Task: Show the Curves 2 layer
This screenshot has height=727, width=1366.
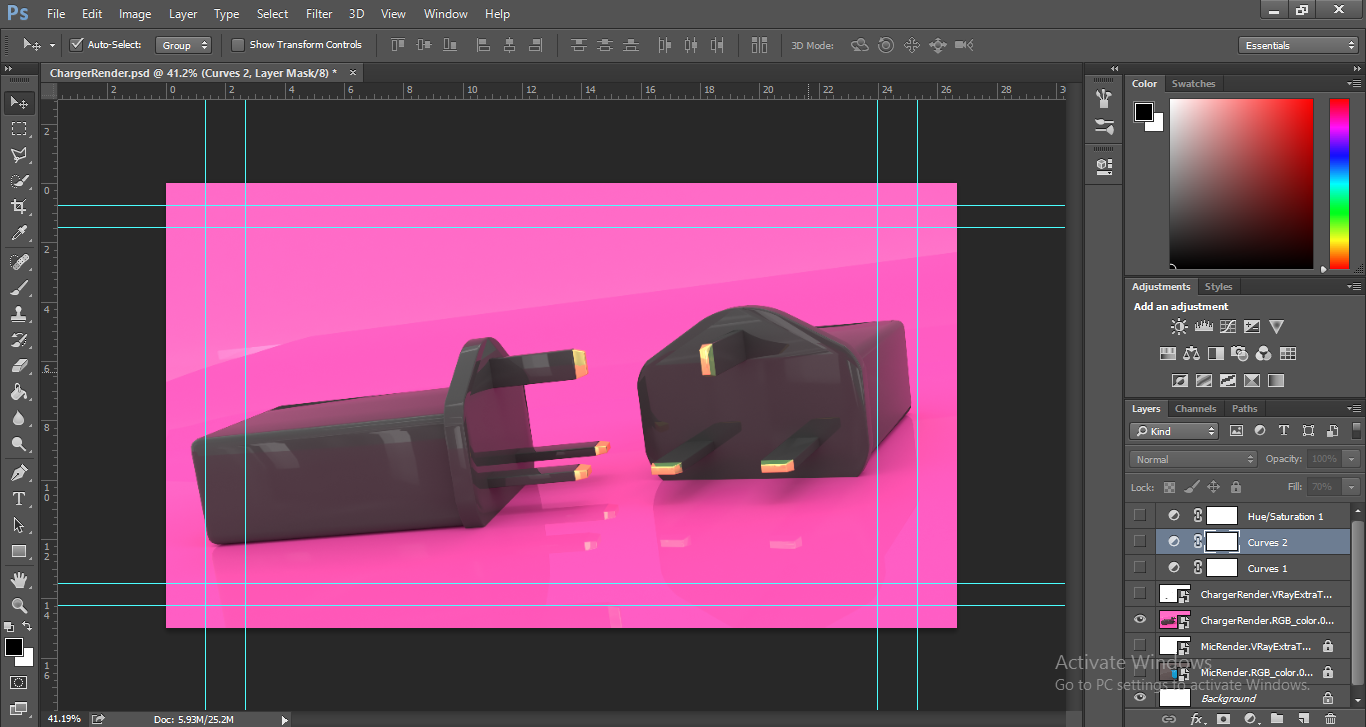Action: point(1139,542)
